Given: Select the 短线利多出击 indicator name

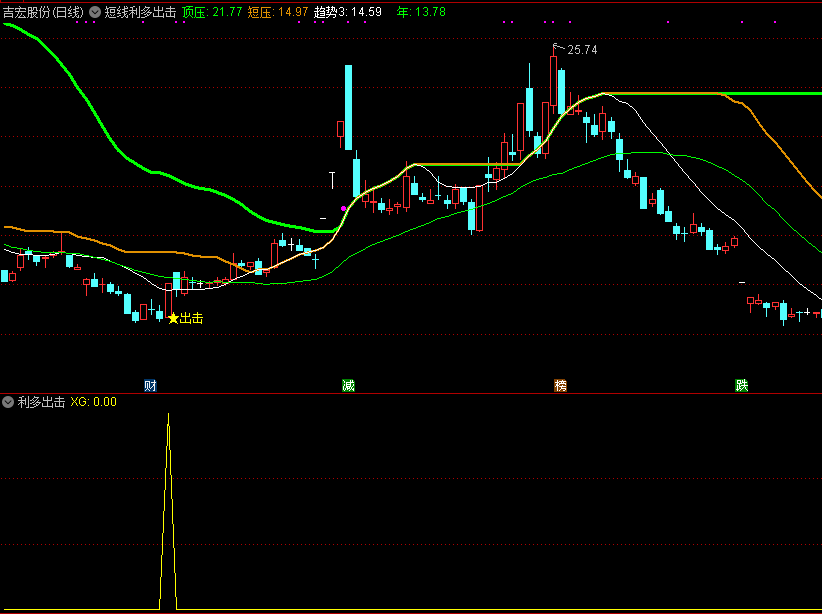Looking at the screenshot, I should tap(140, 12).
